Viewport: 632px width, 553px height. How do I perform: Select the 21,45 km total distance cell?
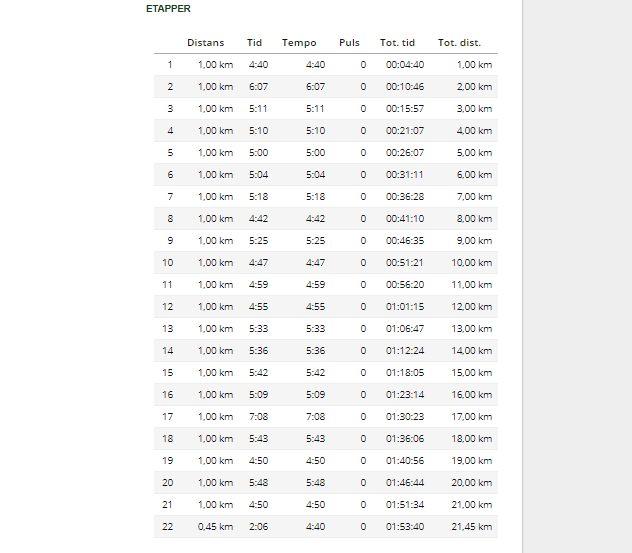pyautogui.click(x=472, y=527)
